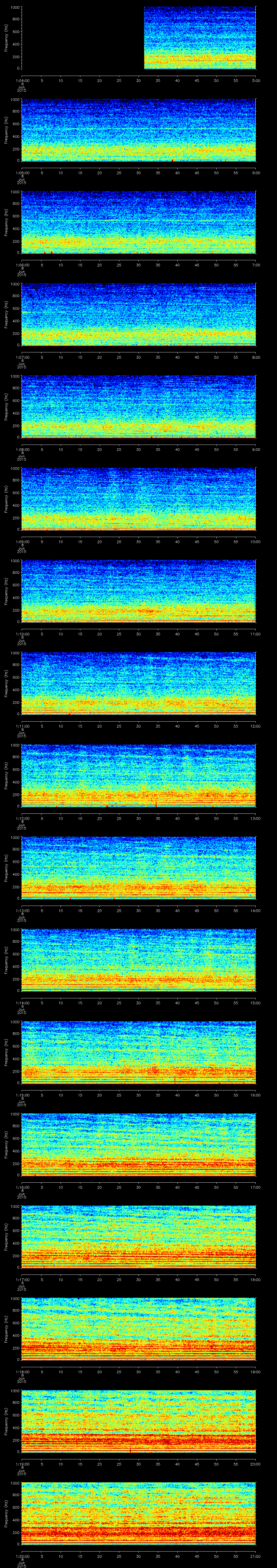Image resolution: width=277 pixels, height=1568 pixels.
Task: Click the spectrogram panel beginning at 1:12:00
Action: (139, 775)
